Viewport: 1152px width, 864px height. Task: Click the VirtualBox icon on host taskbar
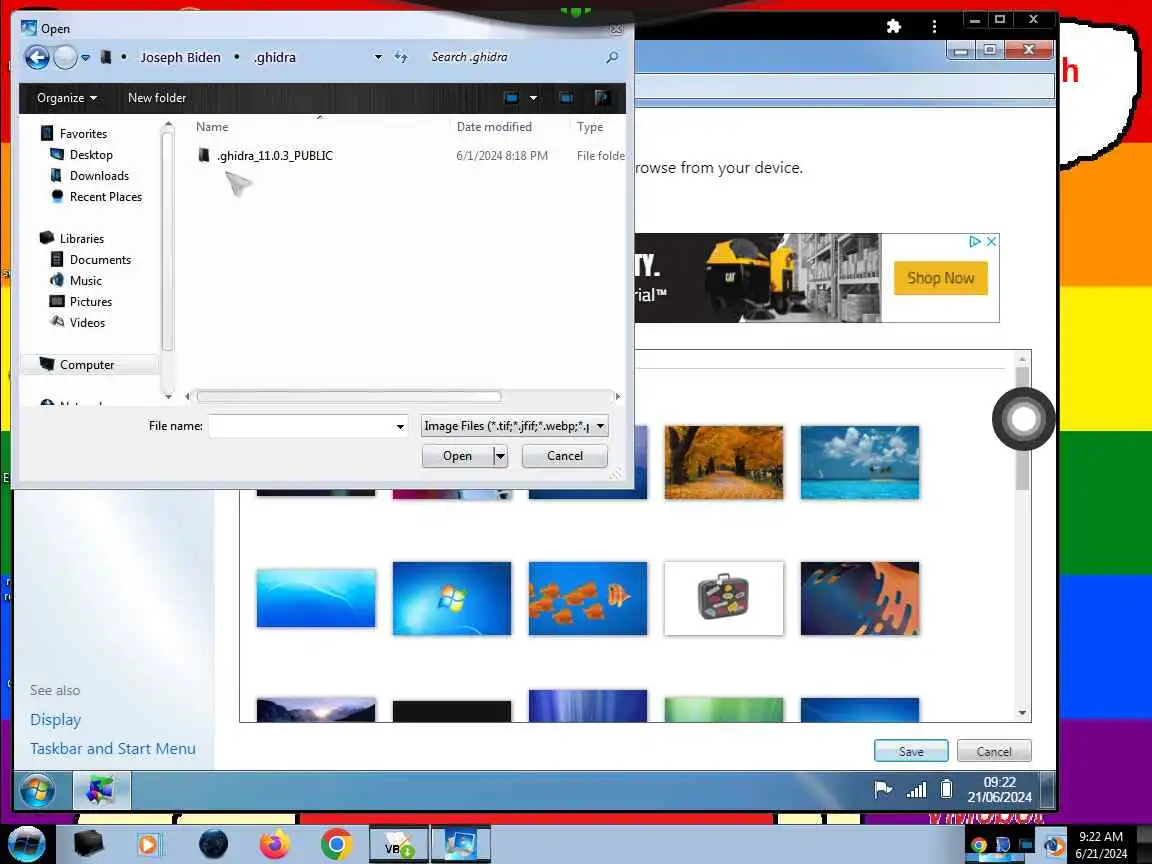coord(397,844)
